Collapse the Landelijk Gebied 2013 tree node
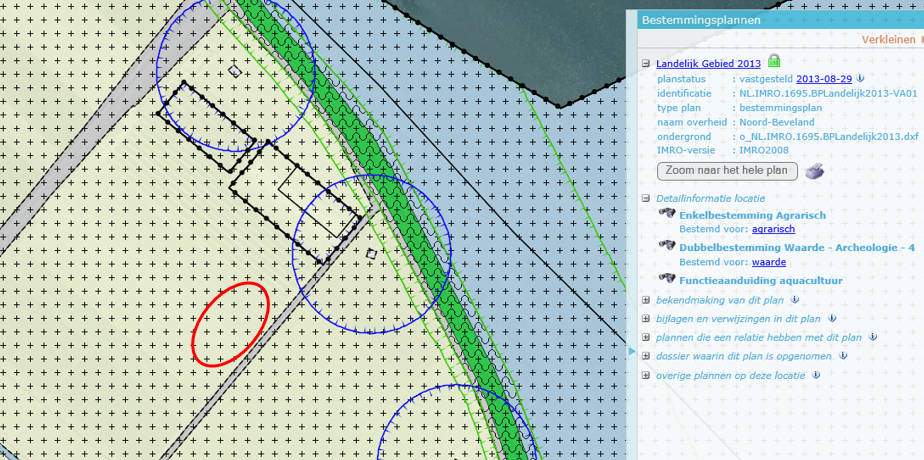This screenshot has height=460, width=924. 646,64
